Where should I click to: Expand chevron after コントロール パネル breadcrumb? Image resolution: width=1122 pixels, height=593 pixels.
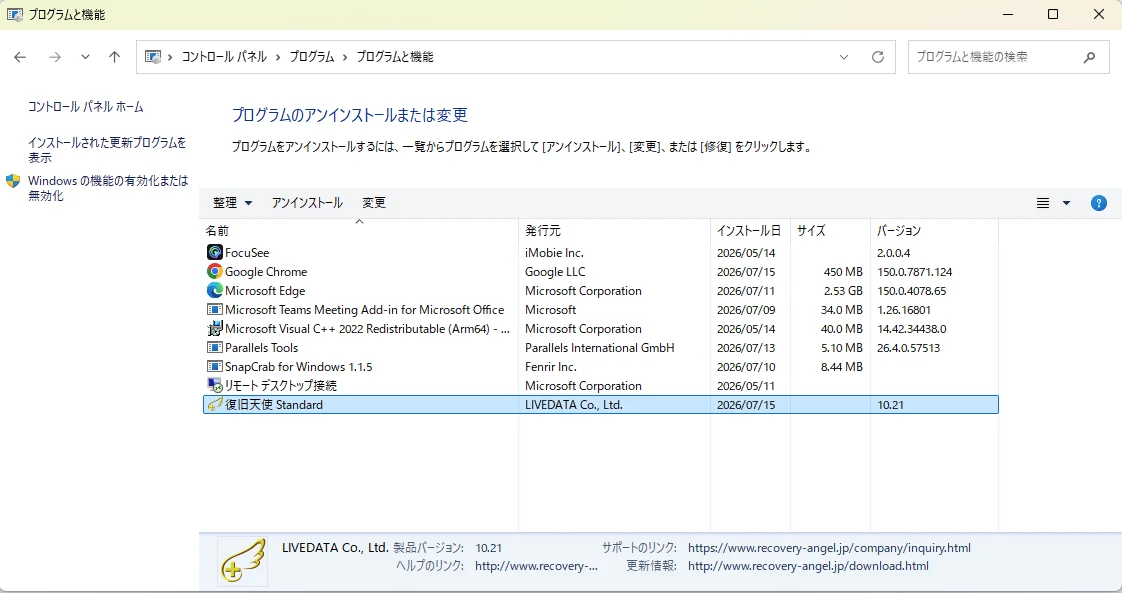(278, 57)
